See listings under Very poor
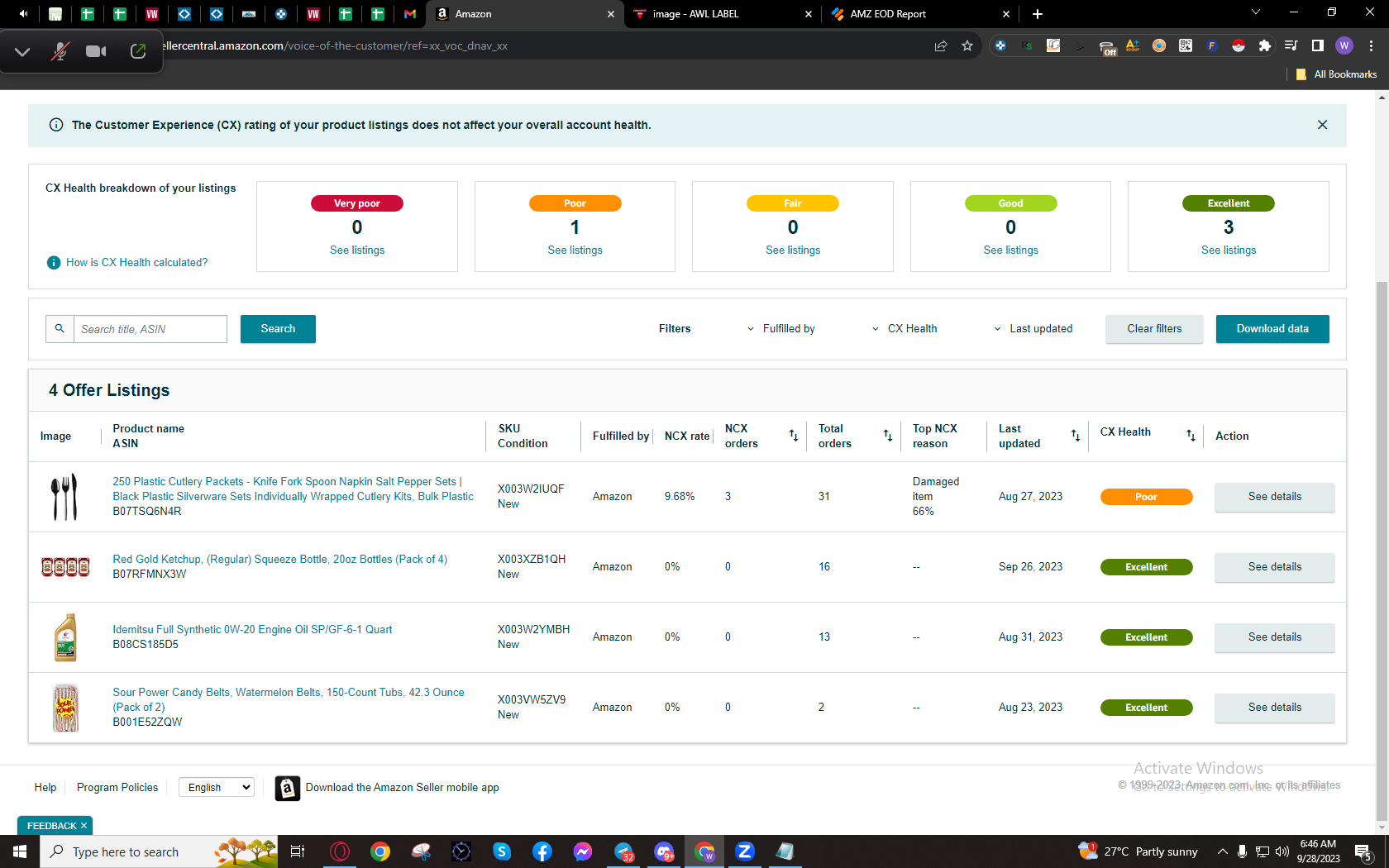 pos(357,250)
